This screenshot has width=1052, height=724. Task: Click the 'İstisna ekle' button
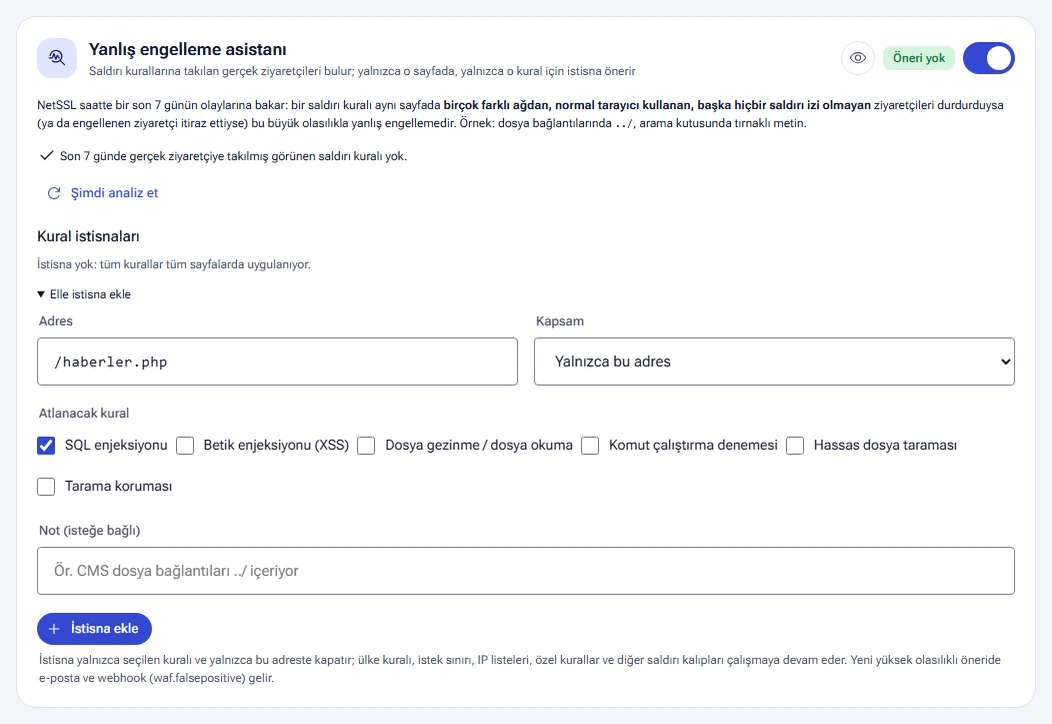[95, 629]
